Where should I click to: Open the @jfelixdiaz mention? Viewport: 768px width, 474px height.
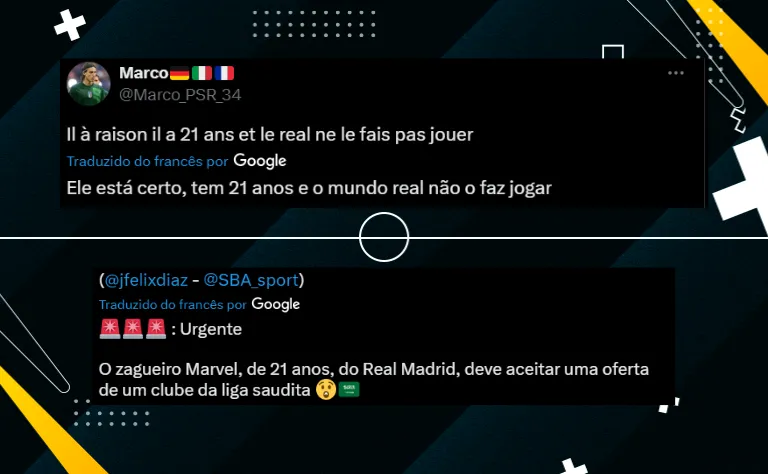(x=146, y=280)
